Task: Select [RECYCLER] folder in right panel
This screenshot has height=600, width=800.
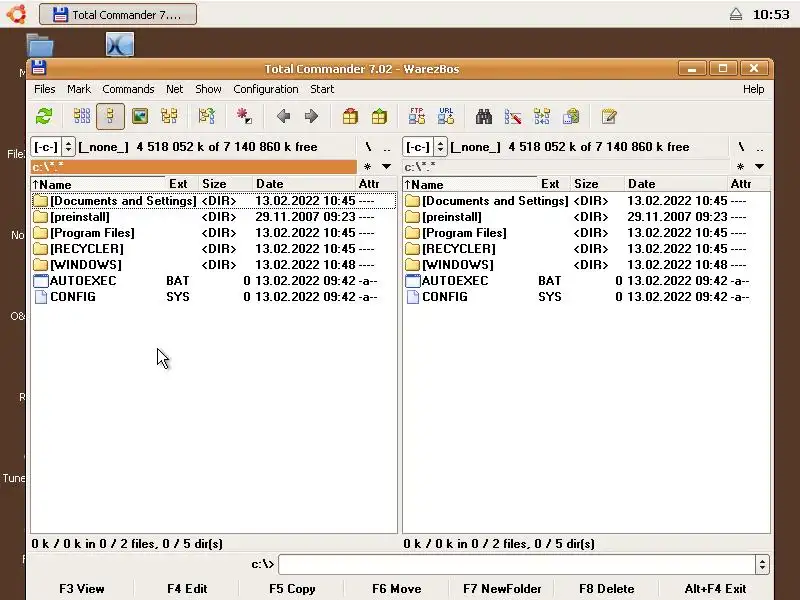Action: click(586, 248)
